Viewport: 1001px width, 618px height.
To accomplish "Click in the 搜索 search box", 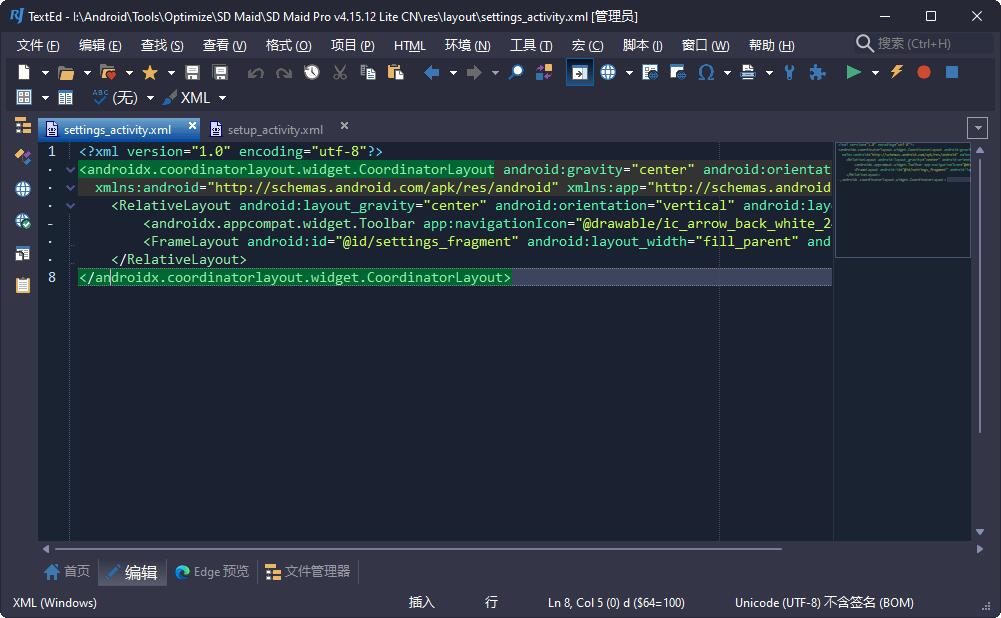I will 920,44.
